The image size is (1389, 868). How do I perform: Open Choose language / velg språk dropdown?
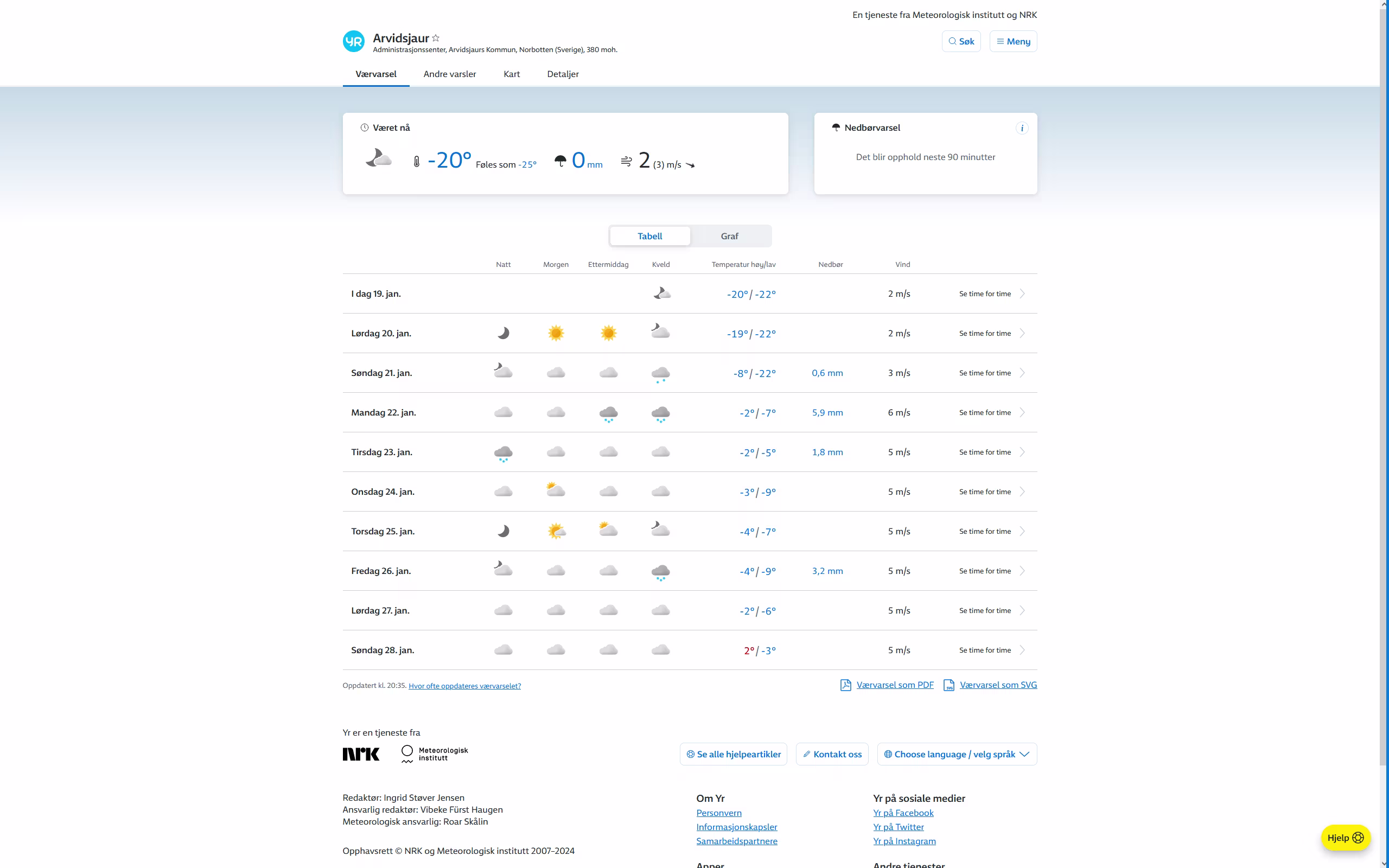coord(957,754)
